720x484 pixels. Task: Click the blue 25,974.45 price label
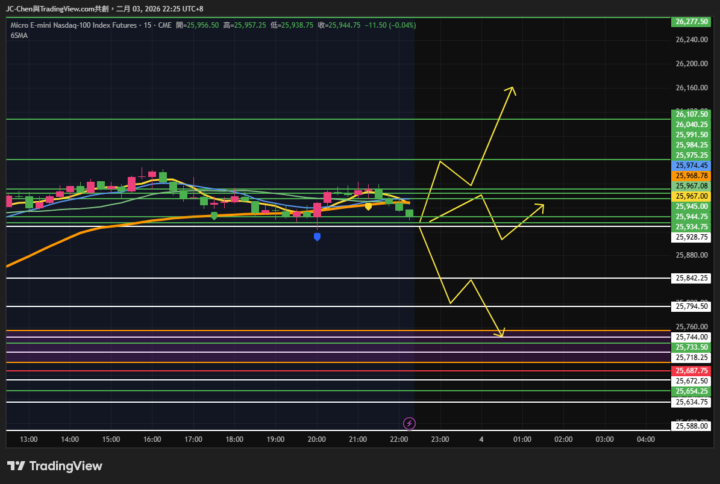pos(692,165)
